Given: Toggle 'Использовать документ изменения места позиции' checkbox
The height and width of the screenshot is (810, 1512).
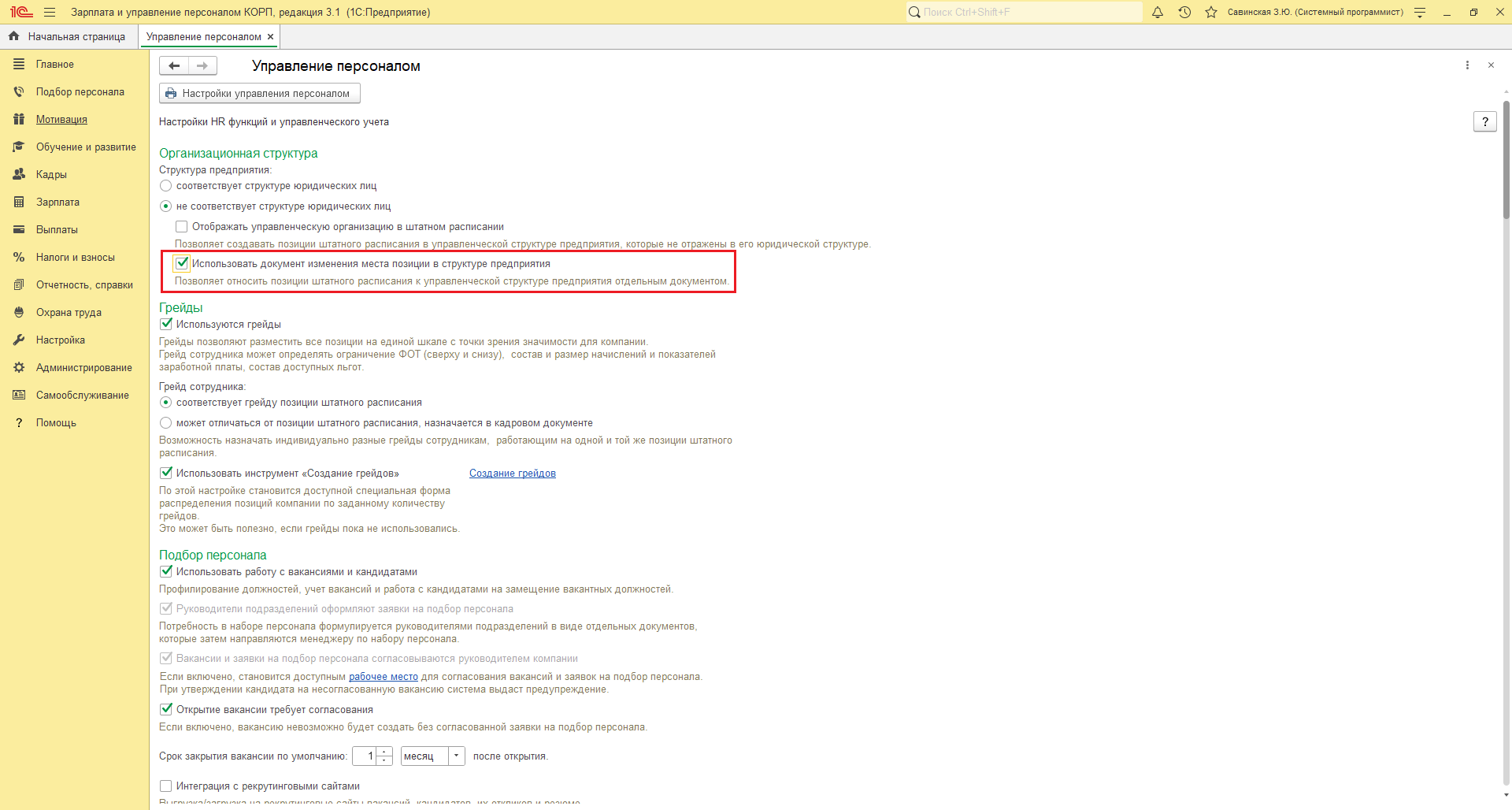Looking at the screenshot, I should click(182, 263).
